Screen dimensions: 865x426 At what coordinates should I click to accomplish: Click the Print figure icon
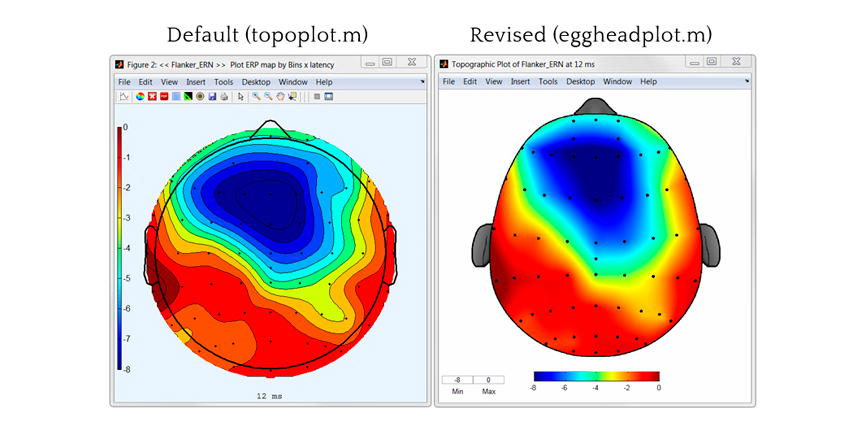pyautogui.click(x=224, y=97)
